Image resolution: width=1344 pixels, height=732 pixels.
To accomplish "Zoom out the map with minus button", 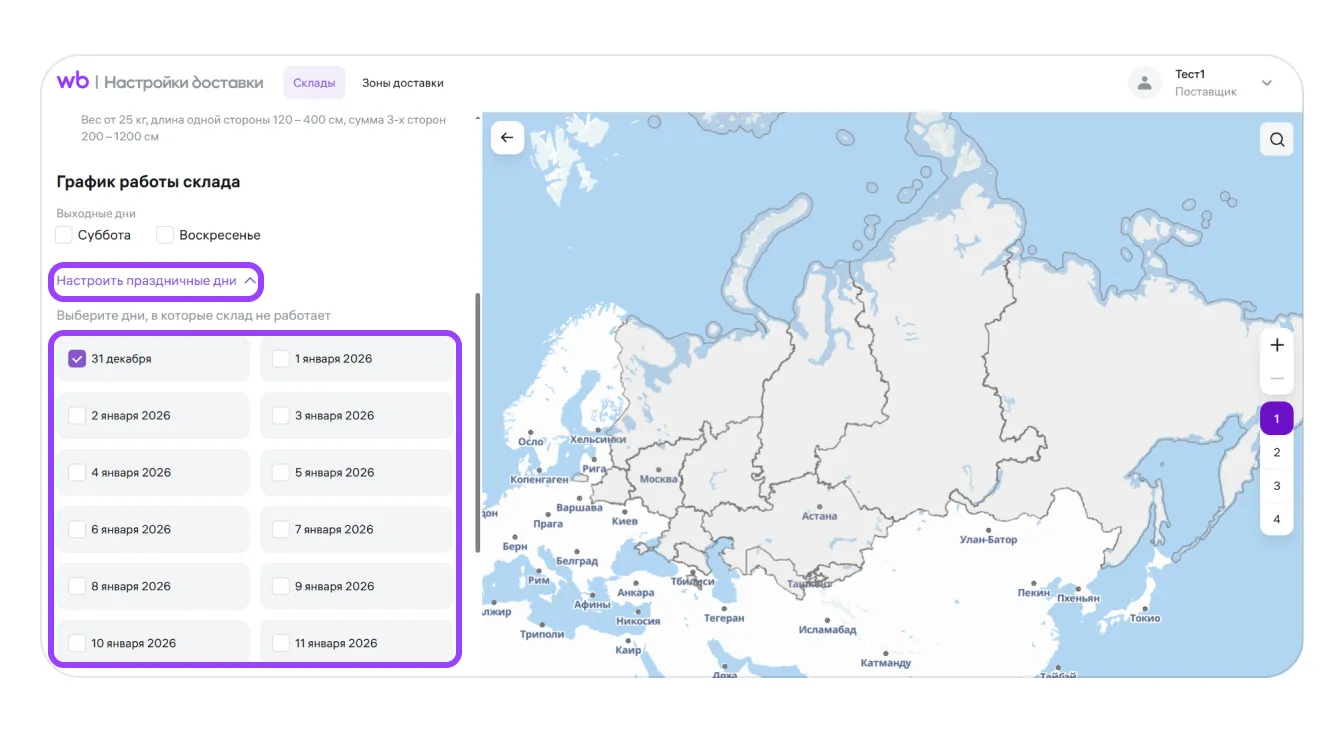I will point(1276,379).
